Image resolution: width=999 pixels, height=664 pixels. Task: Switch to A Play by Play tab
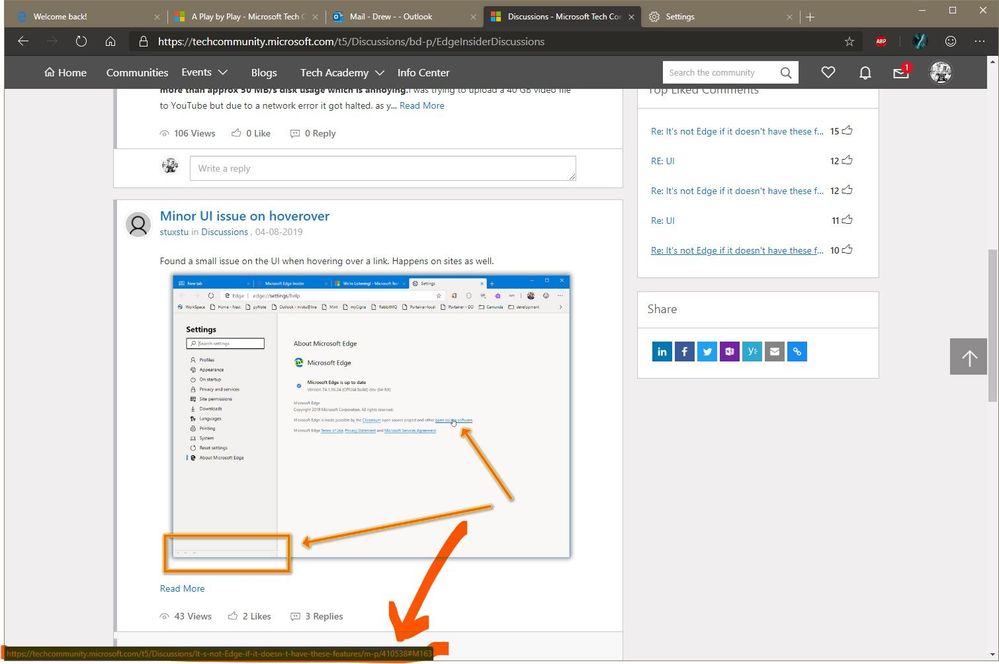click(x=247, y=17)
